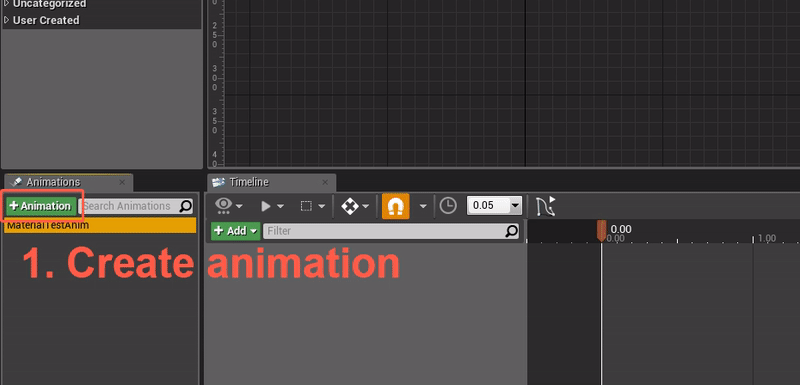Close the Animations tab

[122, 182]
